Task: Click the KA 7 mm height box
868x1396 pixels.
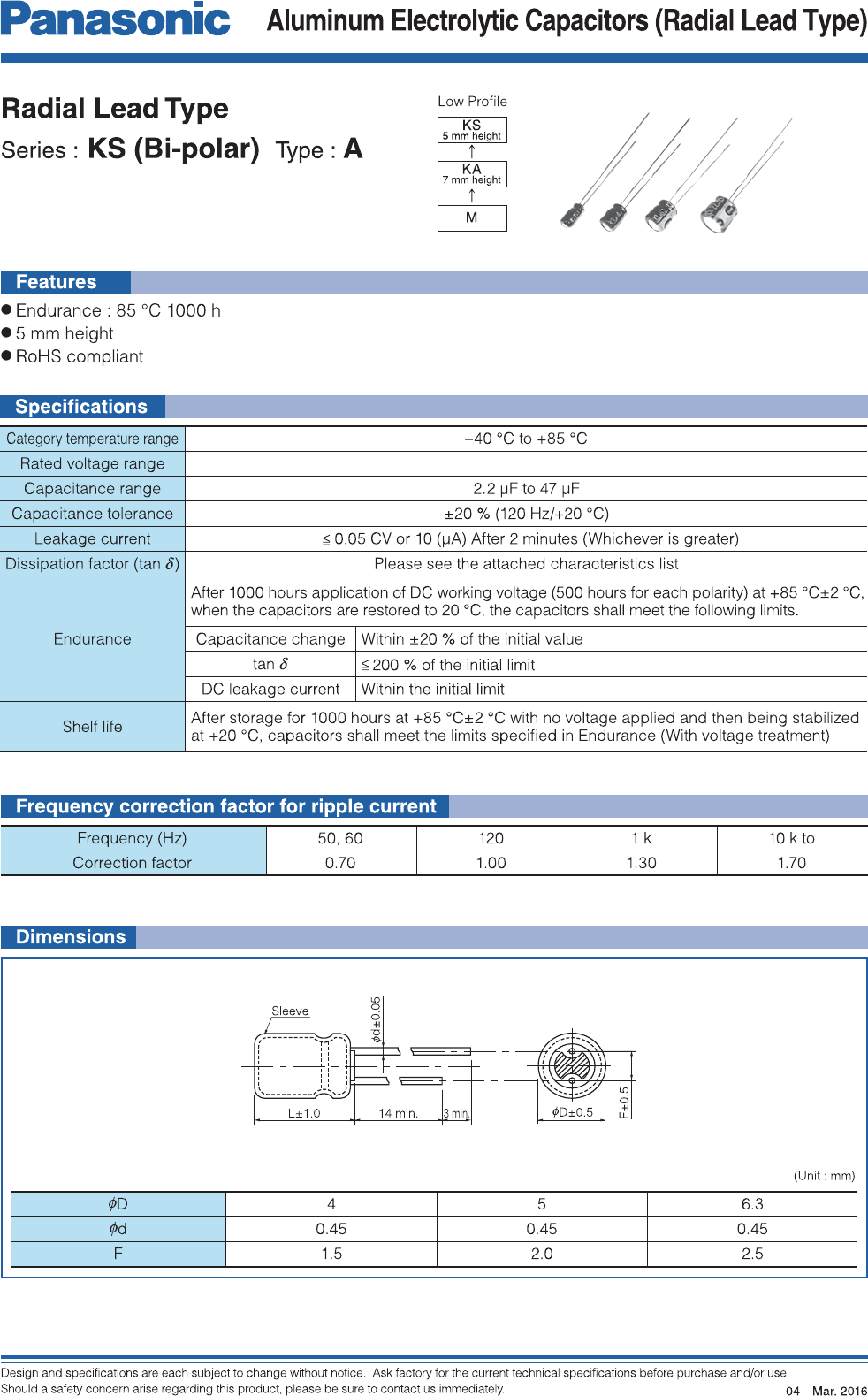Action: (472, 174)
